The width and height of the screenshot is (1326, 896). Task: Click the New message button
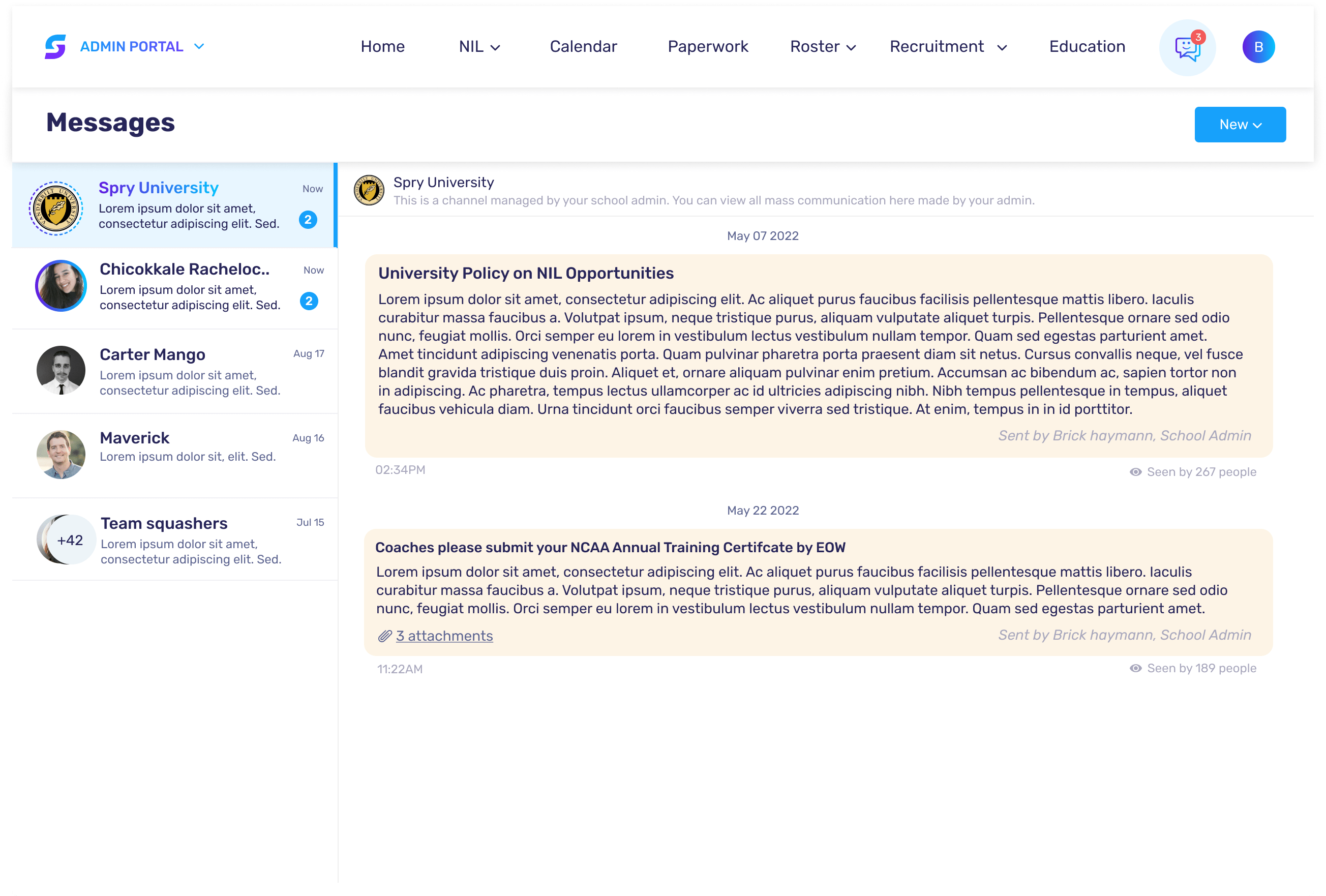pos(1240,125)
